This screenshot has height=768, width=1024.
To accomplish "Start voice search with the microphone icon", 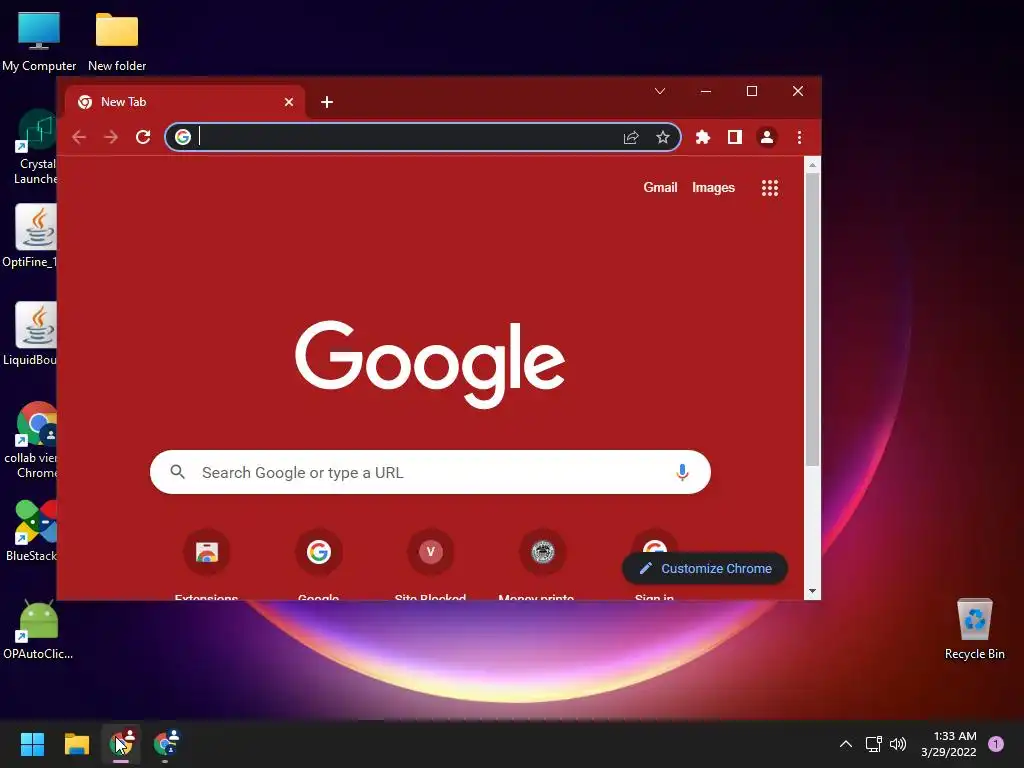I will pos(682,472).
